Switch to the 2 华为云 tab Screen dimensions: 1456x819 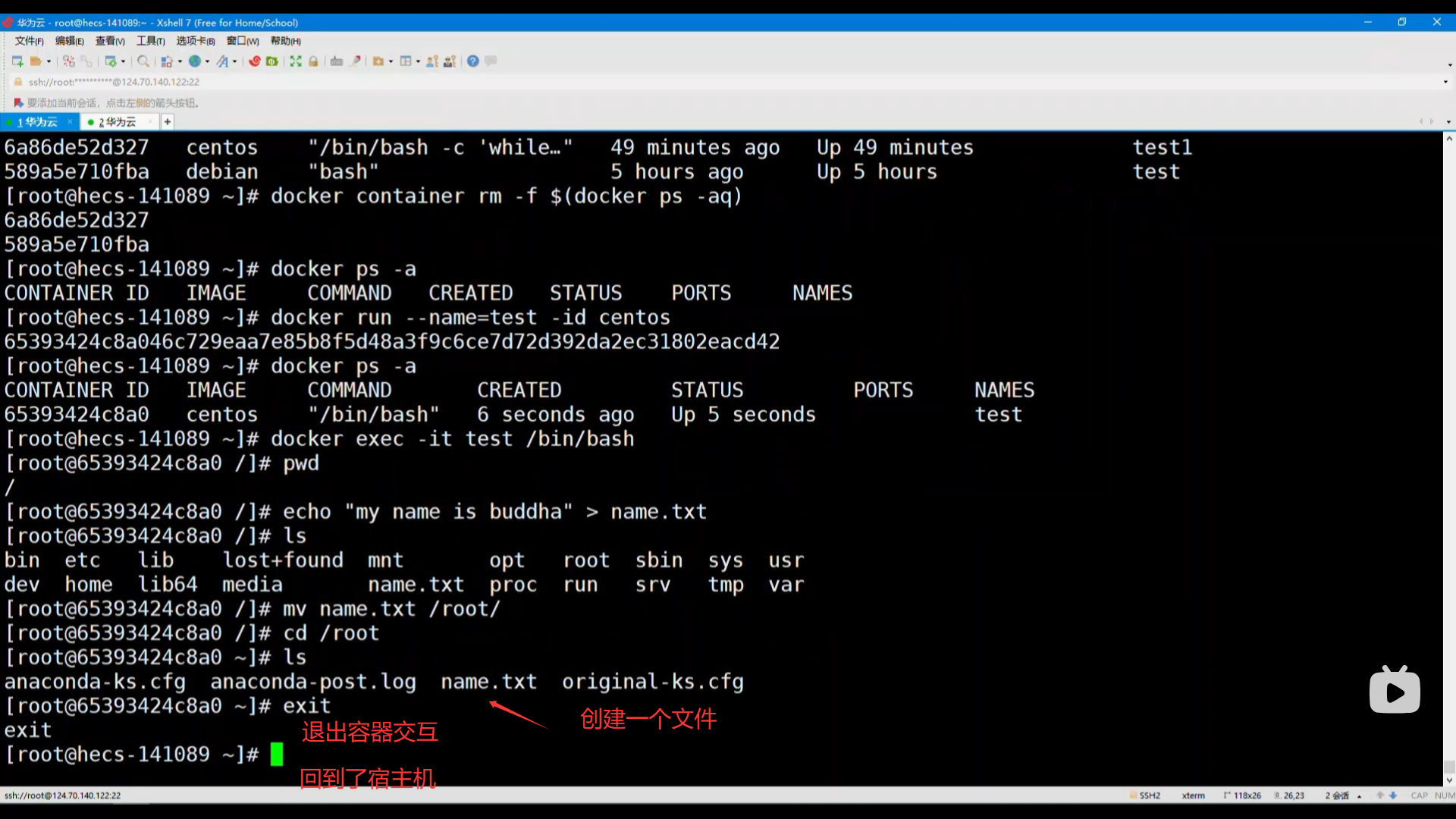(118, 122)
